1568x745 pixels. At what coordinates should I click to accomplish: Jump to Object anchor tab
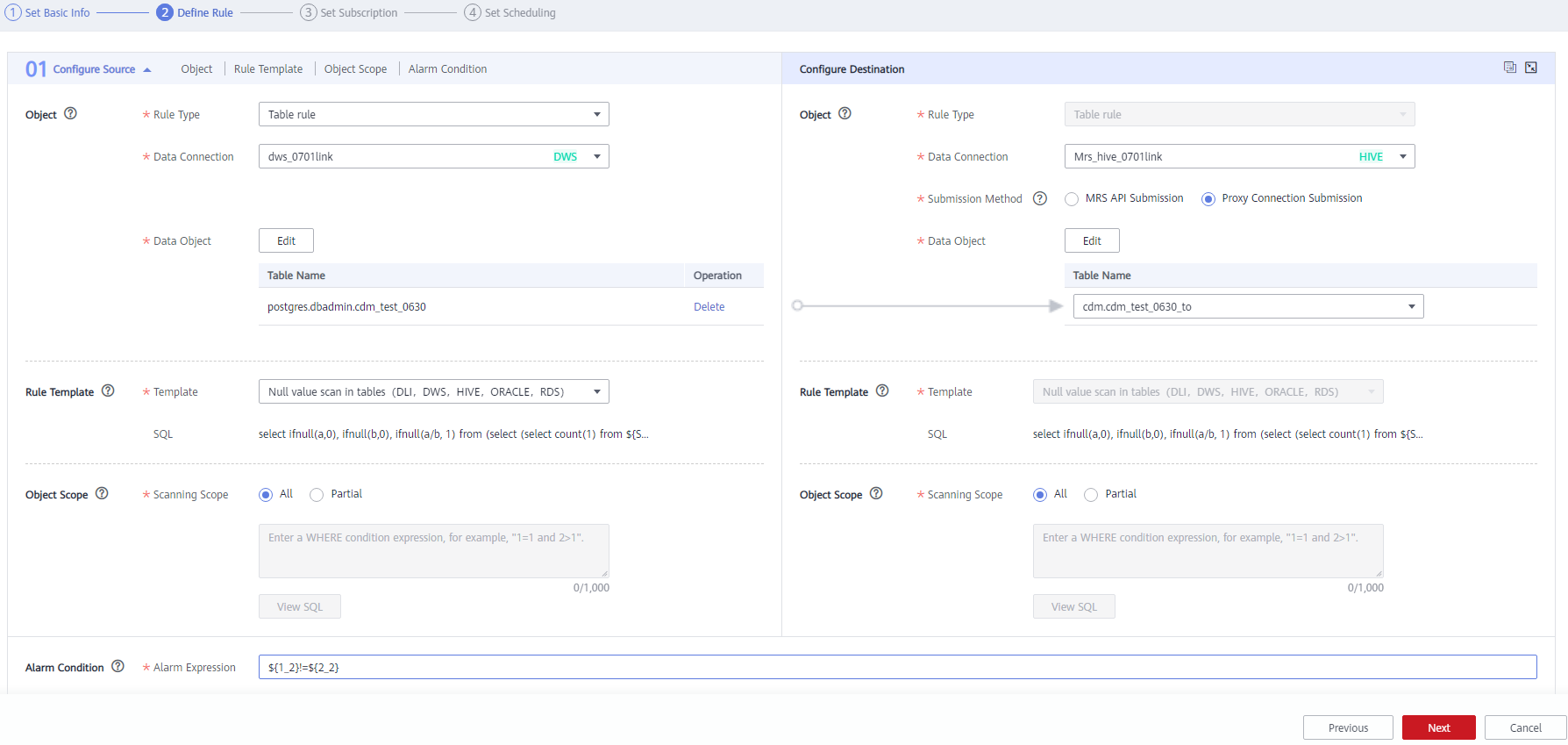point(196,68)
